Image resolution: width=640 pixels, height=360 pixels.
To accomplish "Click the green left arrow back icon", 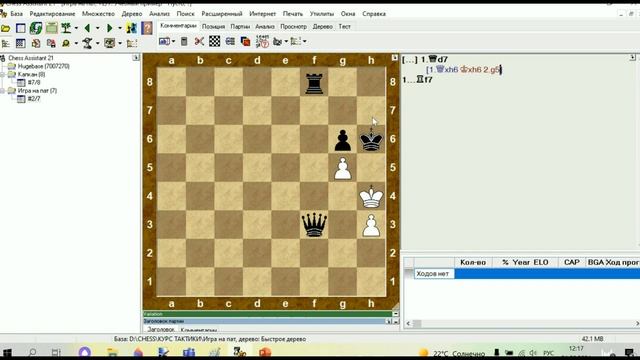I will [x=87, y=28].
